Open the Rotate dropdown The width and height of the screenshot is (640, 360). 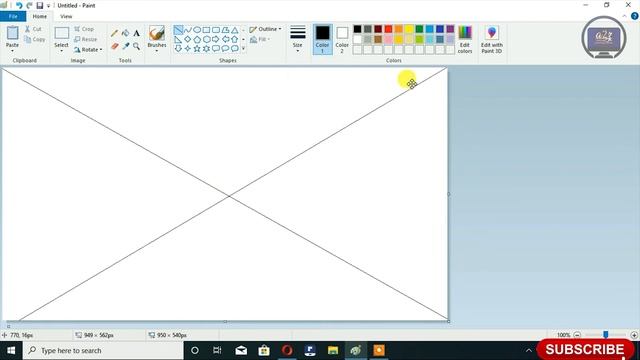tap(88, 49)
